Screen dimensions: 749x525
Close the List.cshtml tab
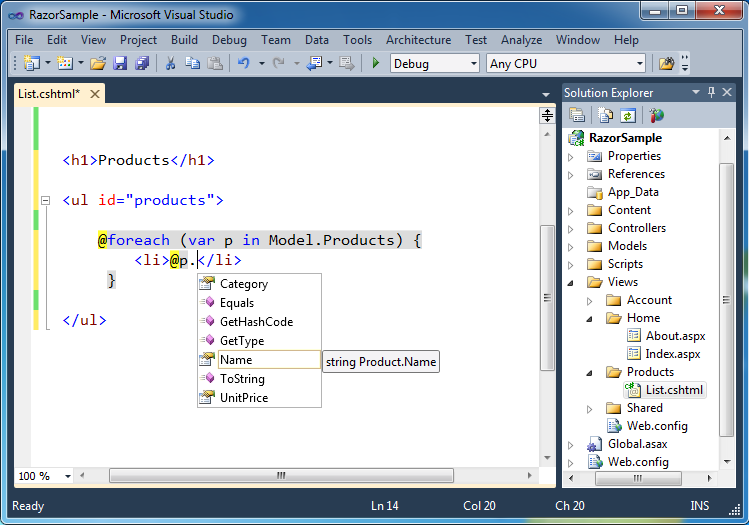coord(95,94)
